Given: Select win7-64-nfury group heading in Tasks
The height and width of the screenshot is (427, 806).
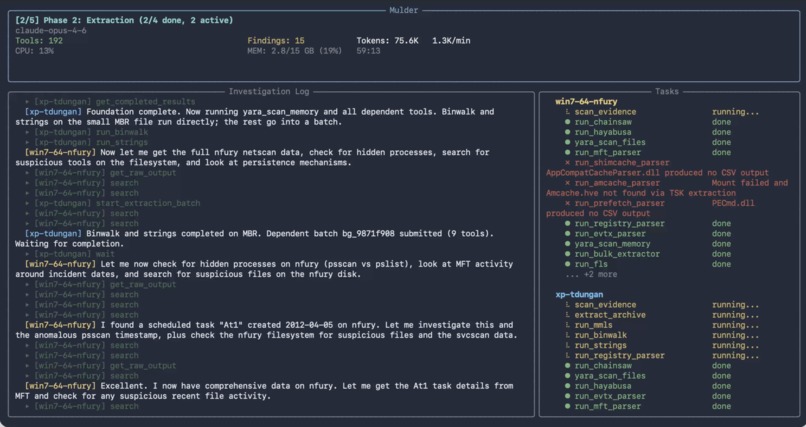Looking at the screenshot, I should point(586,102).
